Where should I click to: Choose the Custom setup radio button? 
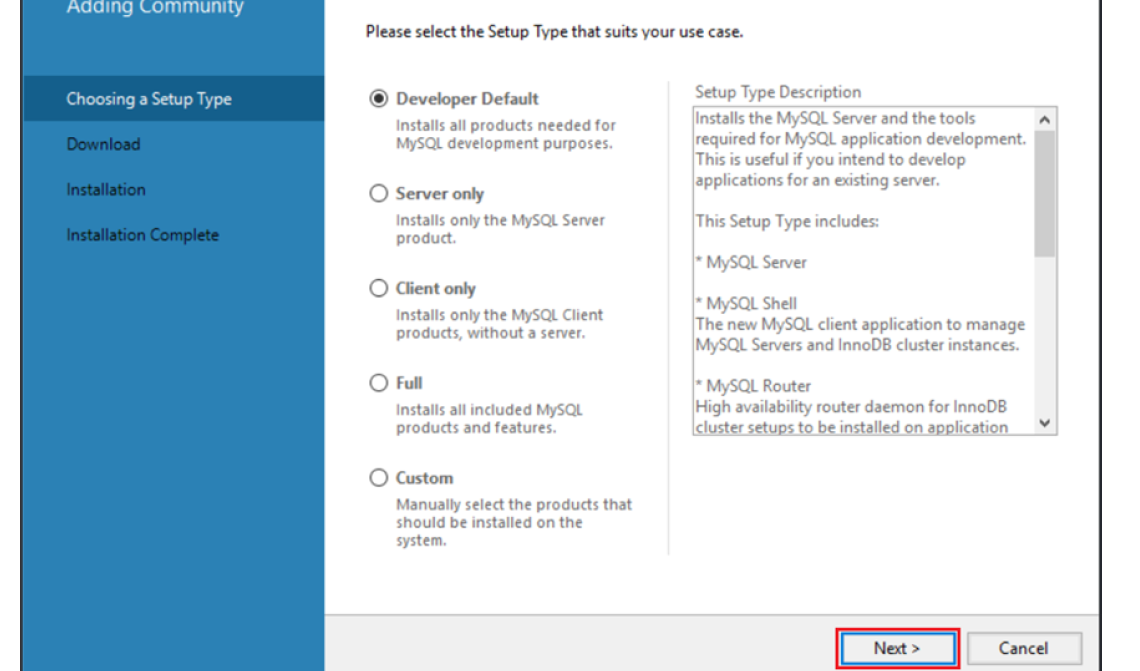pos(378,478)
